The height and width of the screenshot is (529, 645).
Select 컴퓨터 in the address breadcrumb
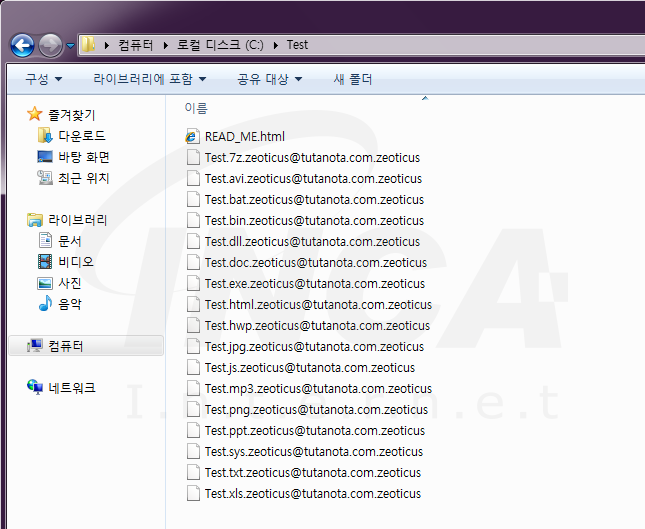point(136,44)
